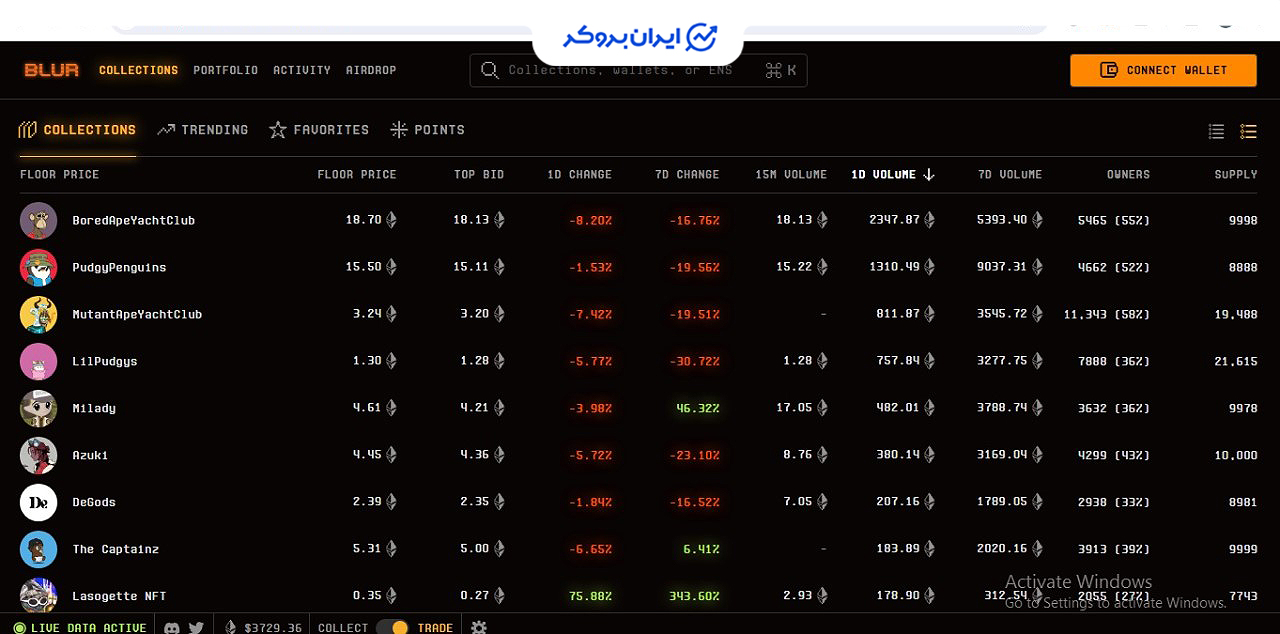The image size is (1280, 634).
Task: Click the BLUR logo
Action: click(52, 70)
